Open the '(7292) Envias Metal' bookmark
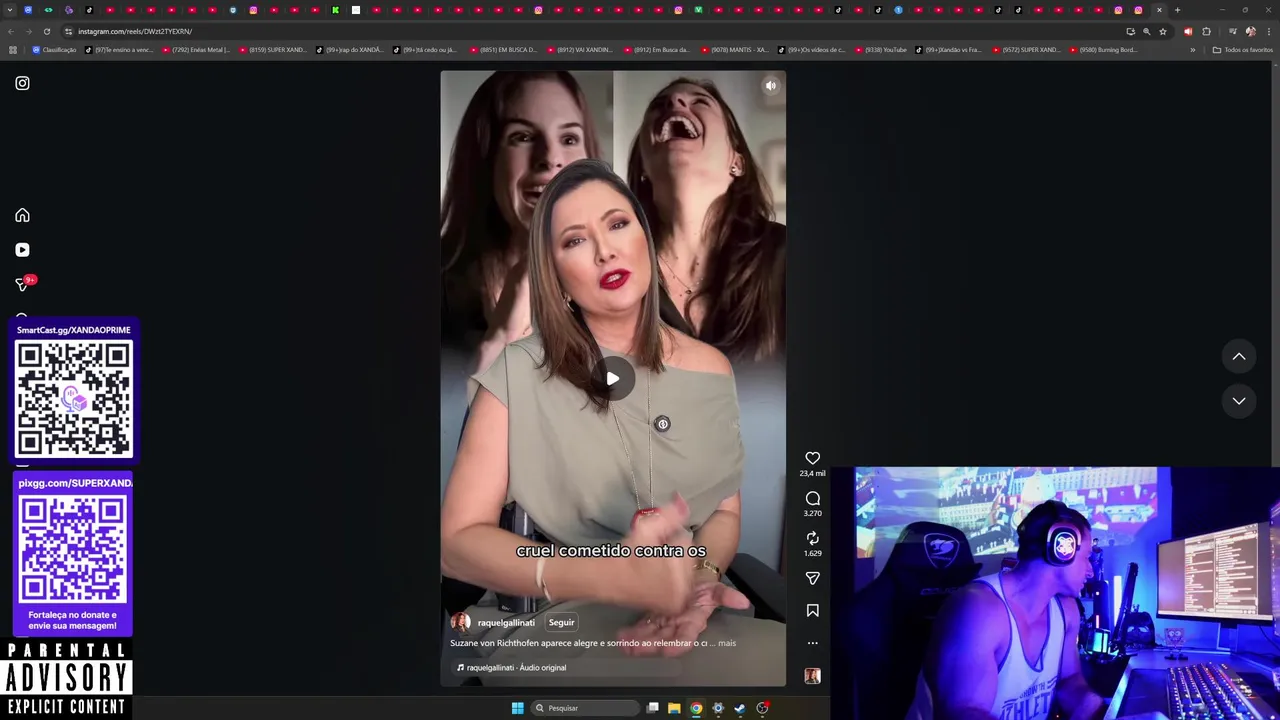The width and height of the screenshot is (1280, 720). coord(195,50)
